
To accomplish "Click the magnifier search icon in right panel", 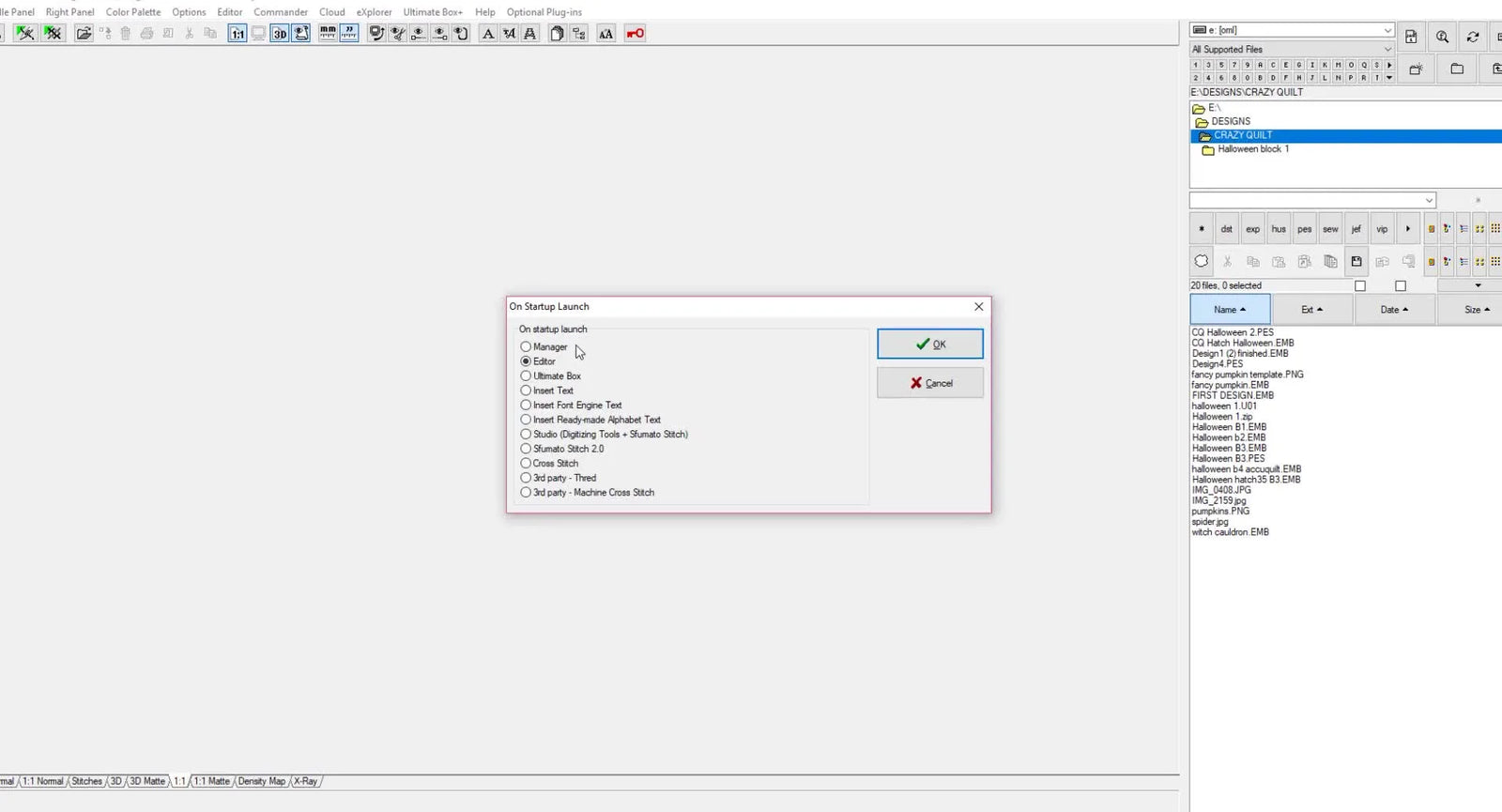I will click(x=1442, y=37).
